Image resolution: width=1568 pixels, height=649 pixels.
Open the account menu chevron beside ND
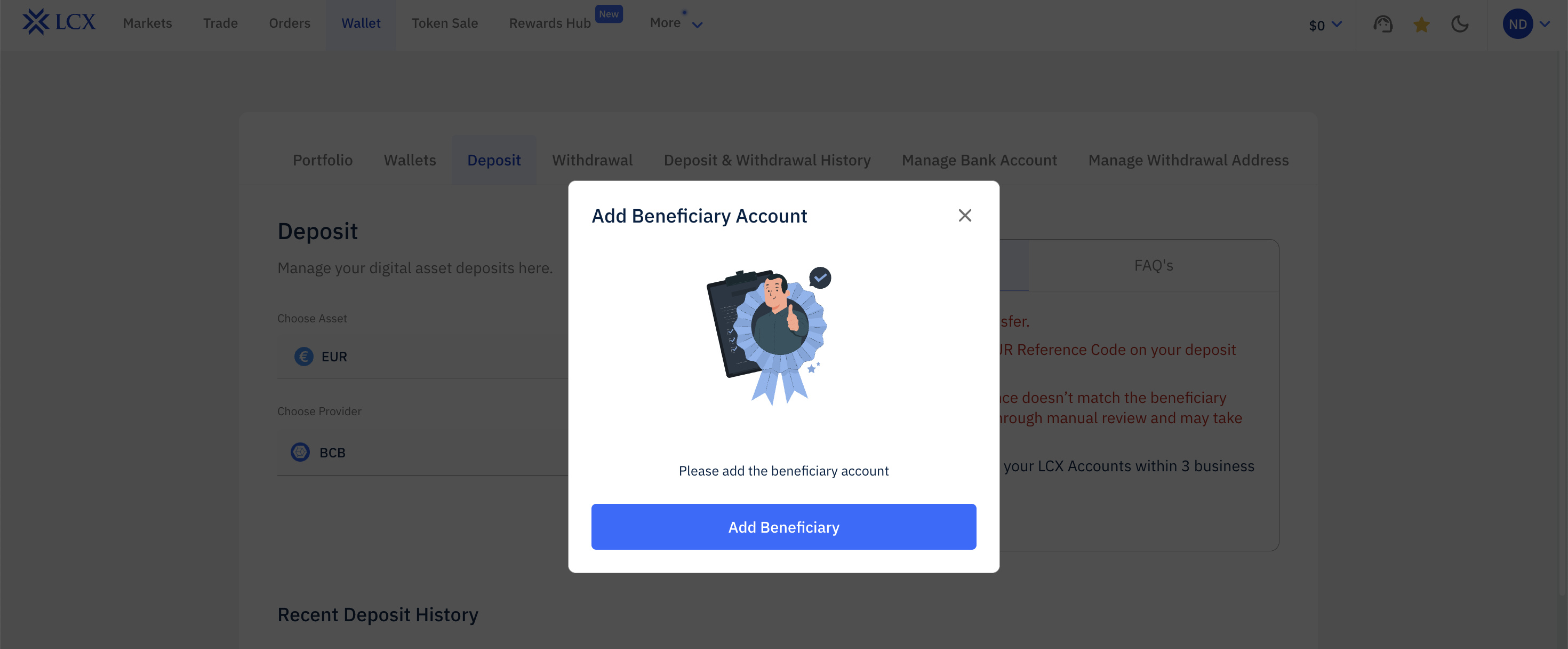pos(1544,25)
